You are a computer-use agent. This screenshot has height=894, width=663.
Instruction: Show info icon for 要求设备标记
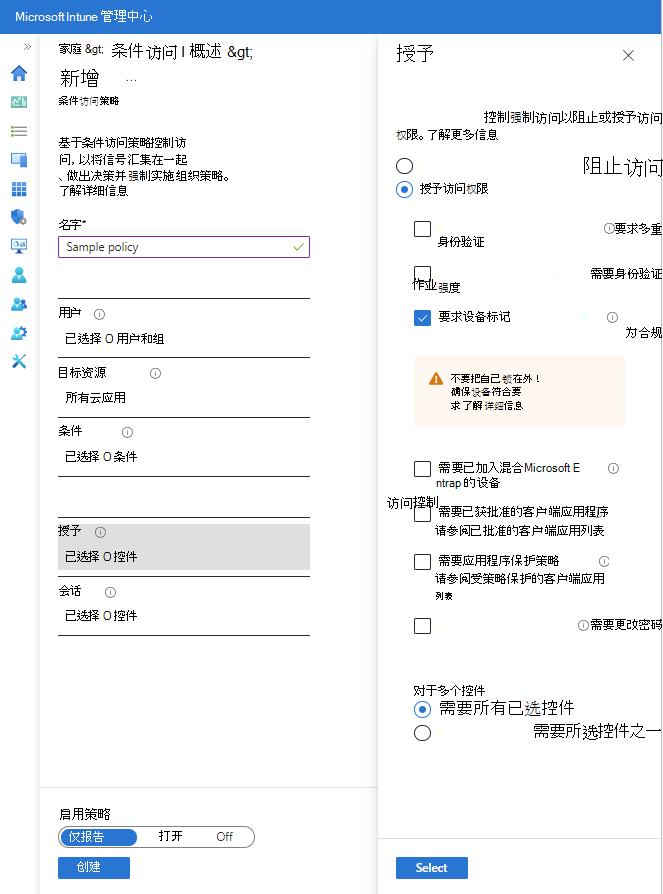(x=612, y=317)
